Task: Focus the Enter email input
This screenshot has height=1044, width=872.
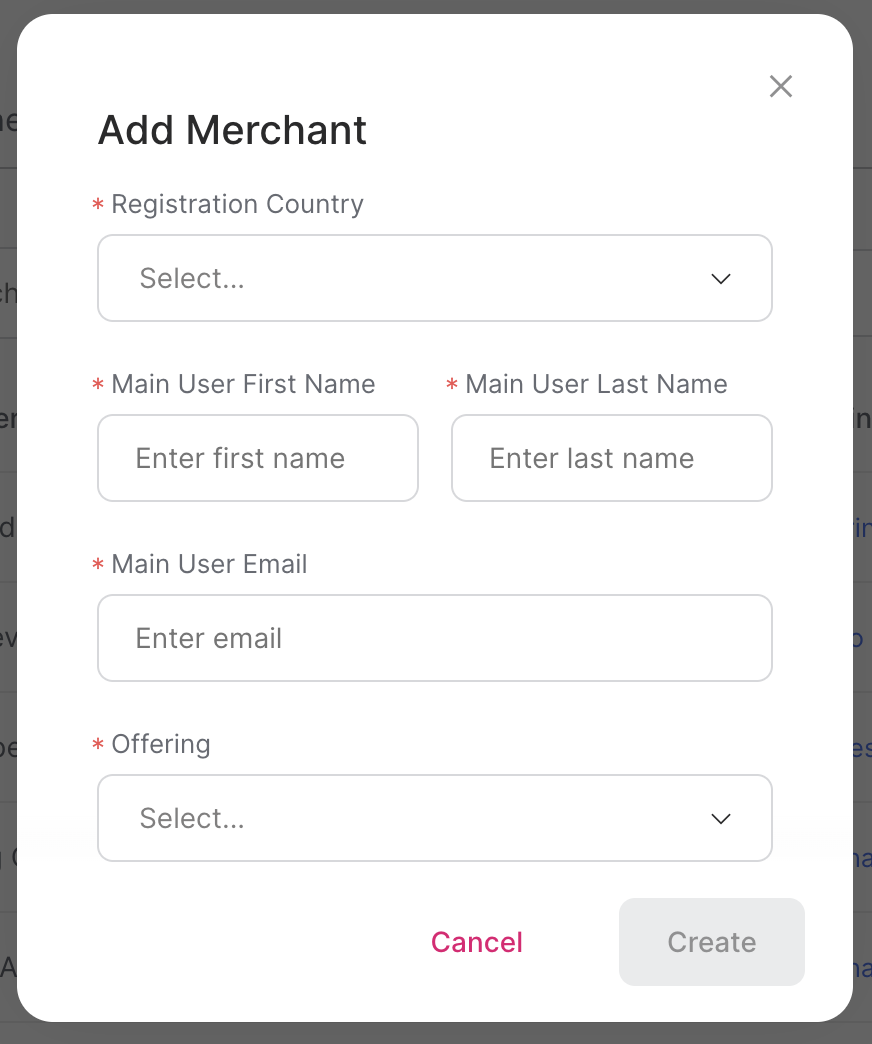Action: pyautogui.click(x=435, y=638)
